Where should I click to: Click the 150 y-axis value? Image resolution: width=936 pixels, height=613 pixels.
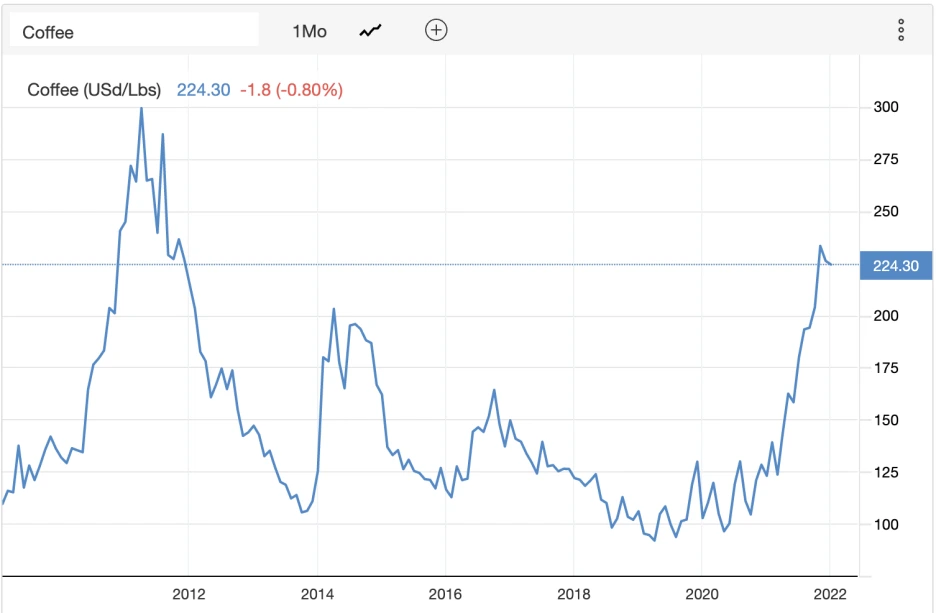pyautogui.click(x=886, y=420)
